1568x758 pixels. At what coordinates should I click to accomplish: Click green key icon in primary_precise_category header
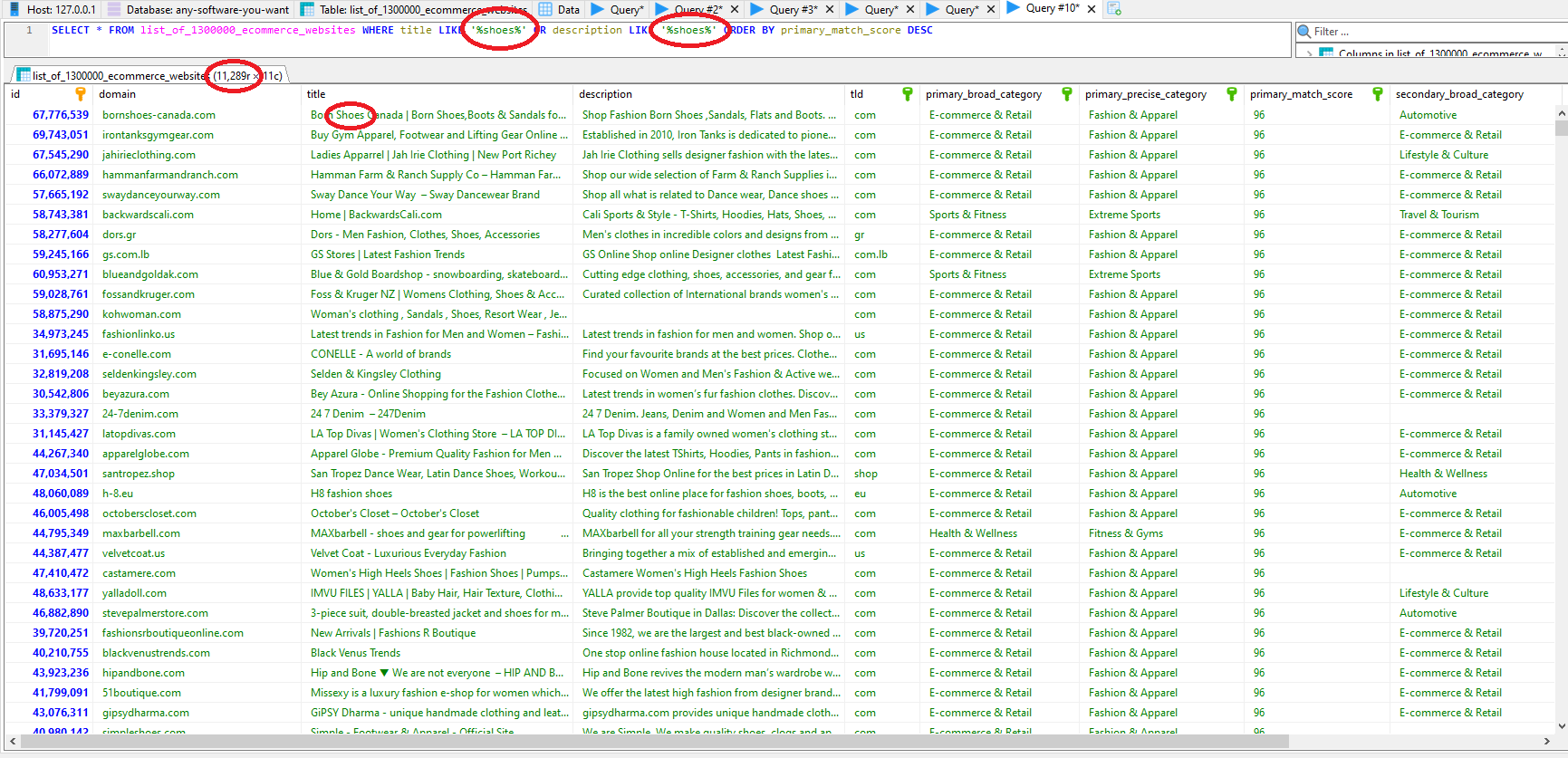click(x=1231, y=94)
